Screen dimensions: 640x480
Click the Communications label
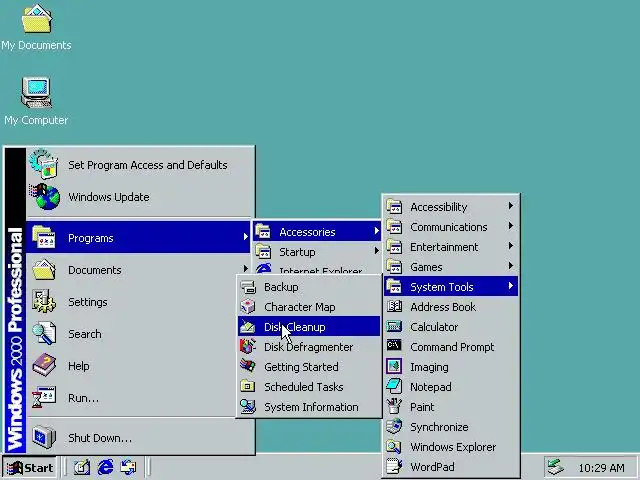point(449,227)
